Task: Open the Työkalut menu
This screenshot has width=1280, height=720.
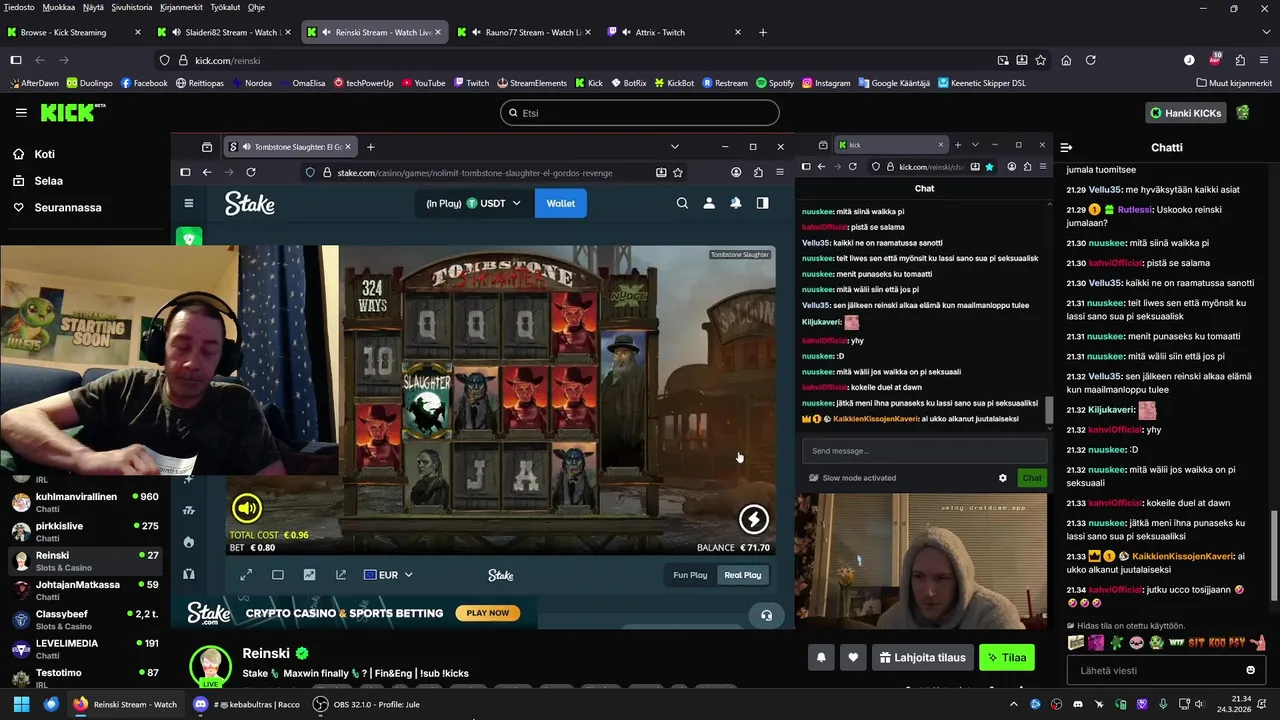Action: tap(225, 7)
